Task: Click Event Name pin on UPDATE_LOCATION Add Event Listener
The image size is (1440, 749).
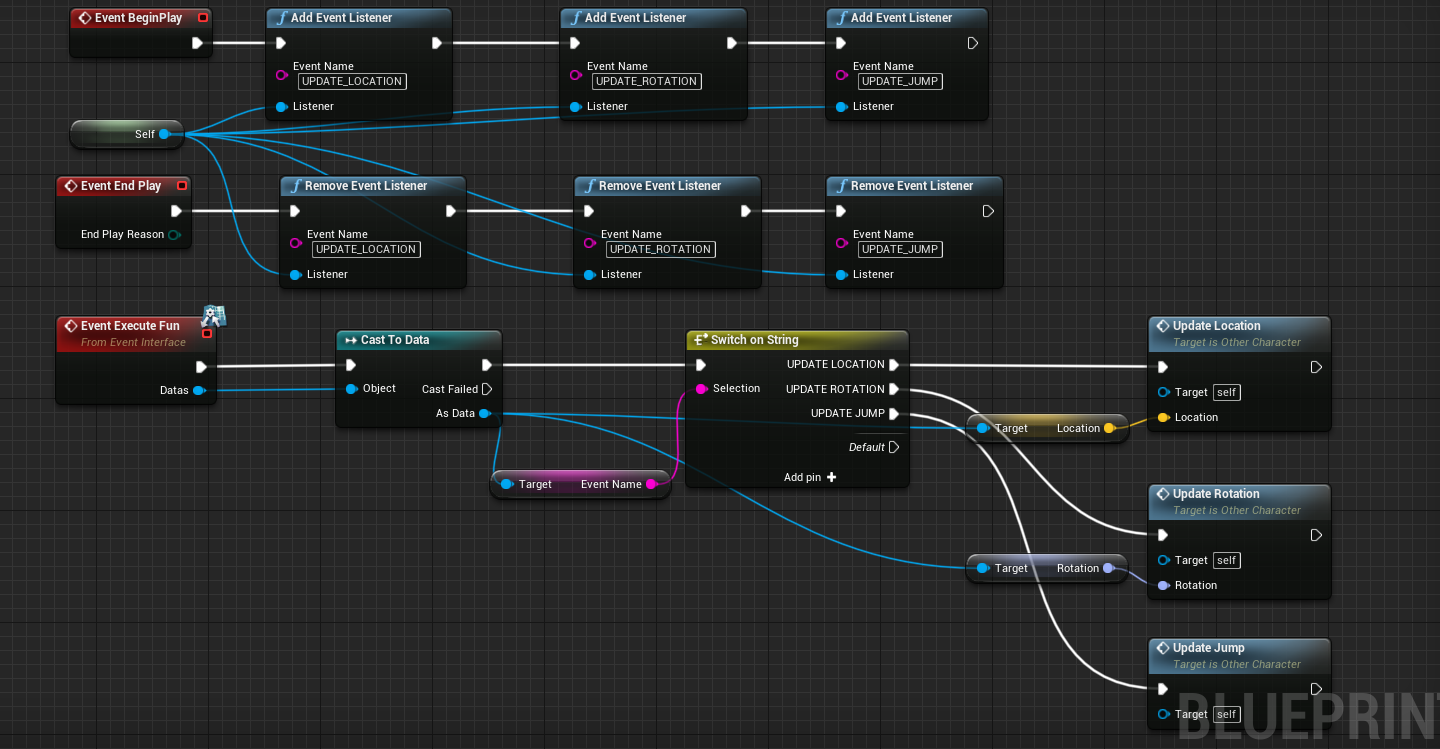Action: click(281, 75)
